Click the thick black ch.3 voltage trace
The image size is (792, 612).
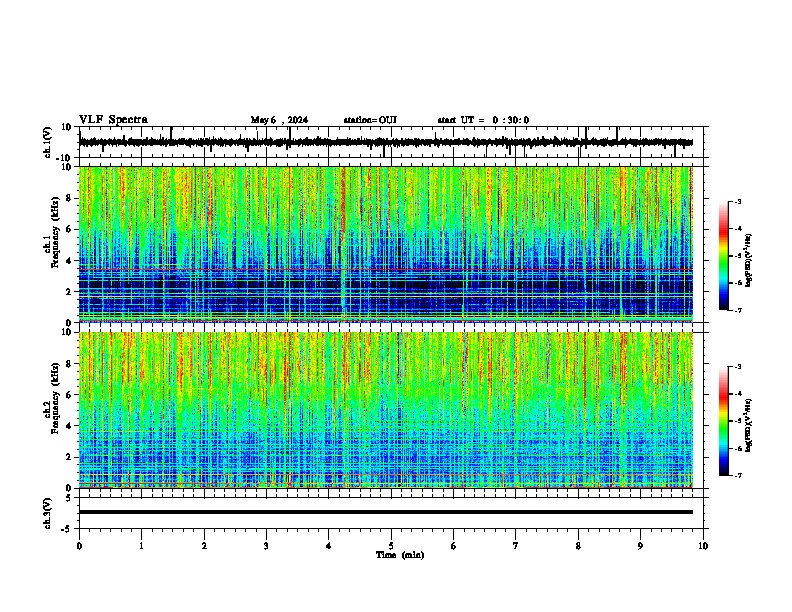pyautogui.click(x=386, y=512)
